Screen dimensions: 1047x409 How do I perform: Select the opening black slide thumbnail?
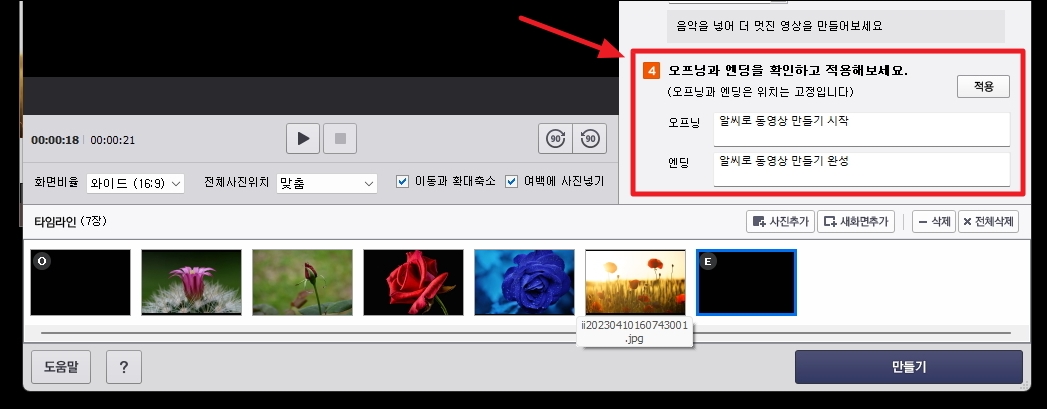(x=81, y=282)
